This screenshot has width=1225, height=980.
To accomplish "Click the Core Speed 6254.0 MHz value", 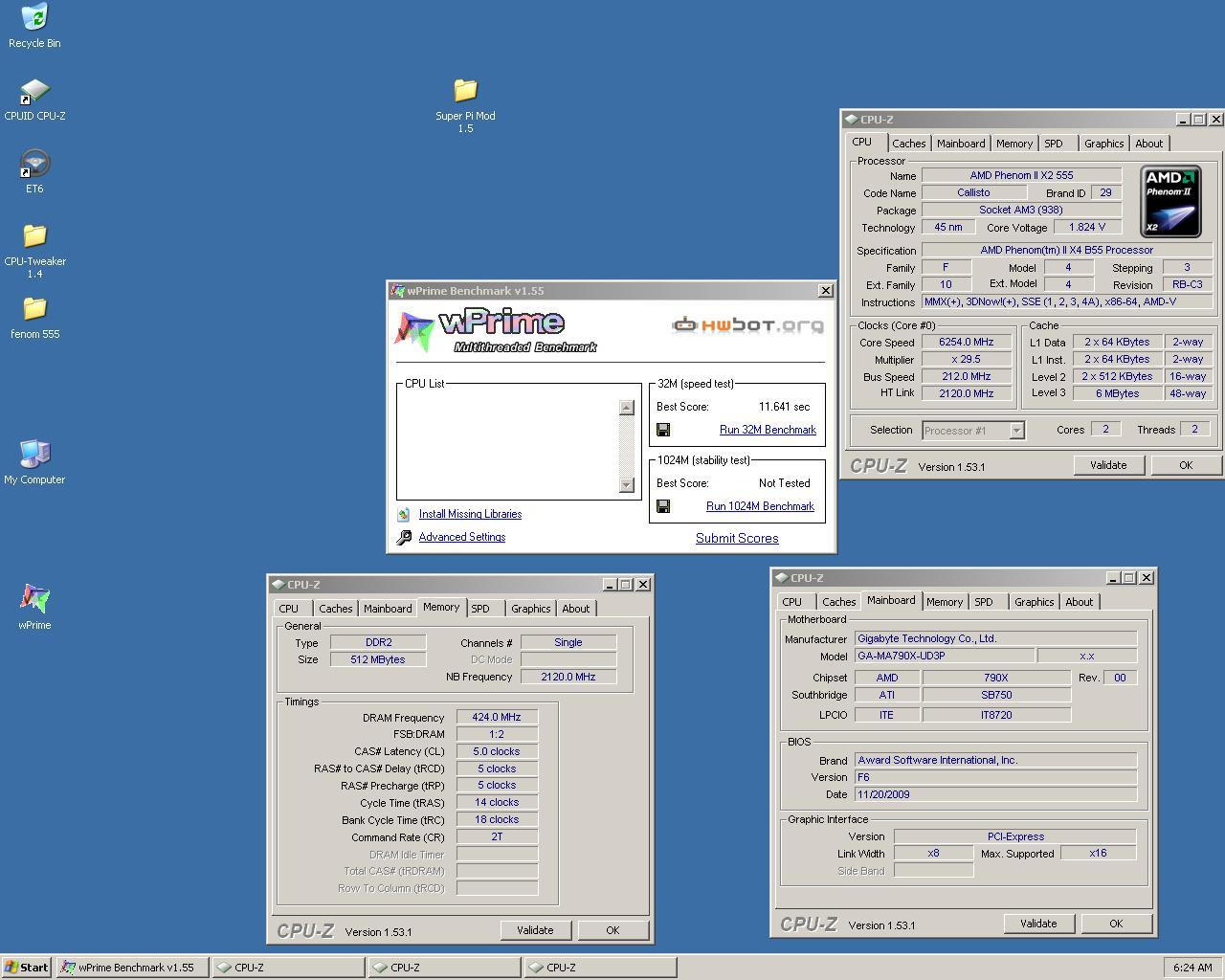I will point(967,342).
